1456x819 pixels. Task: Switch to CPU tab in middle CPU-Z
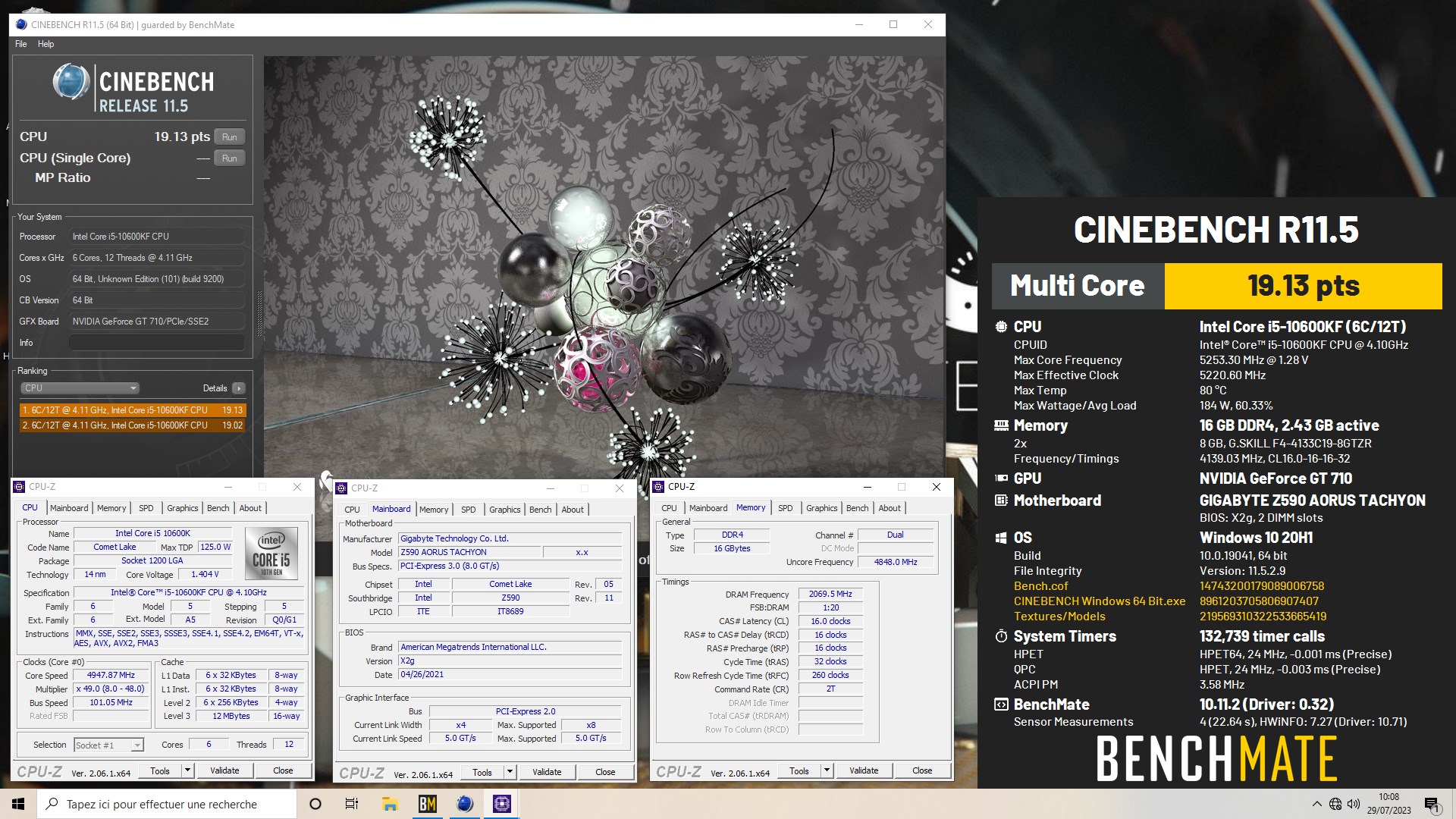(x=353, y=510)
